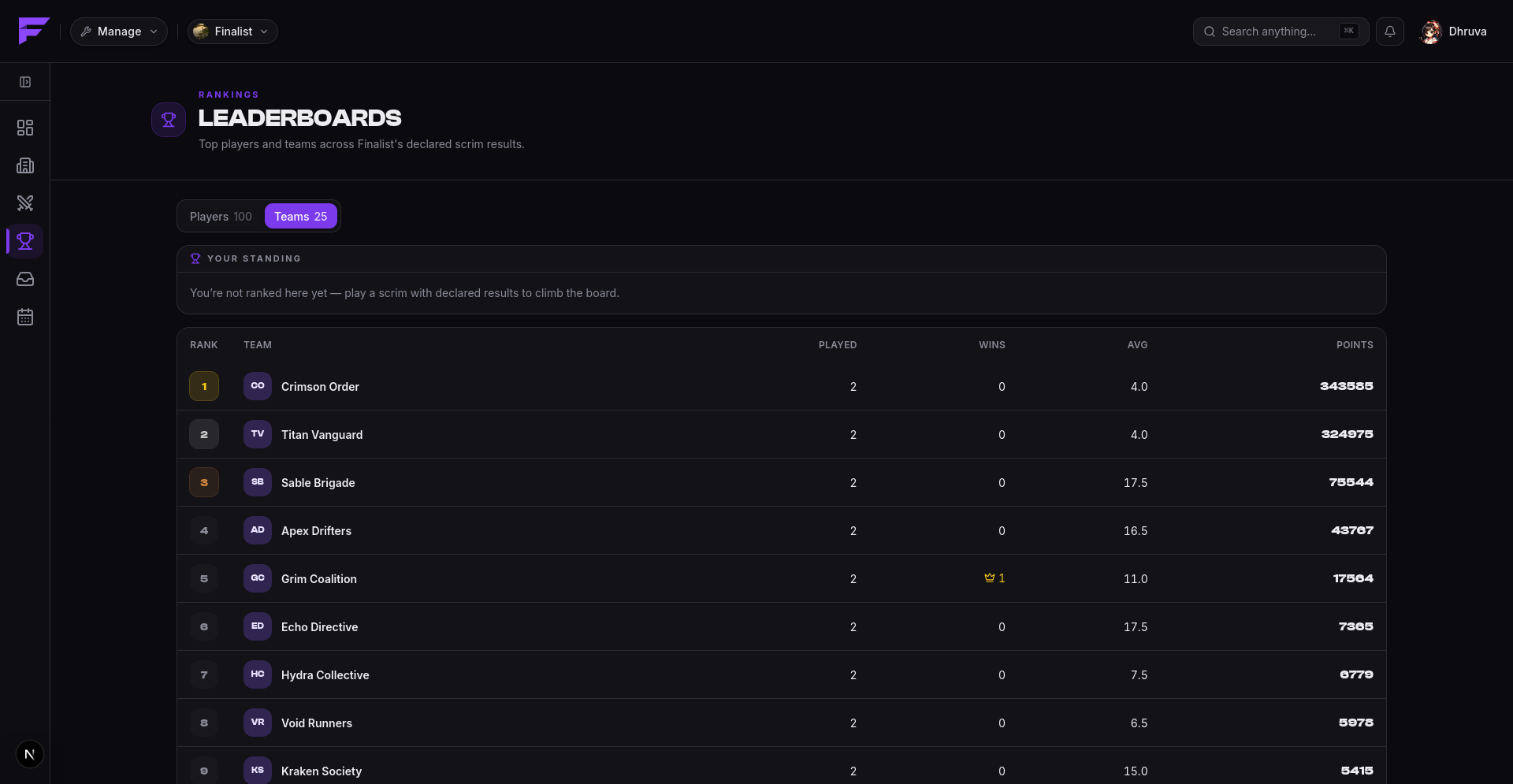Image resolution: width=1513 pixels, height=784 pixels.
Task: Click the Finalist F logo
Action: coord(34,32)
